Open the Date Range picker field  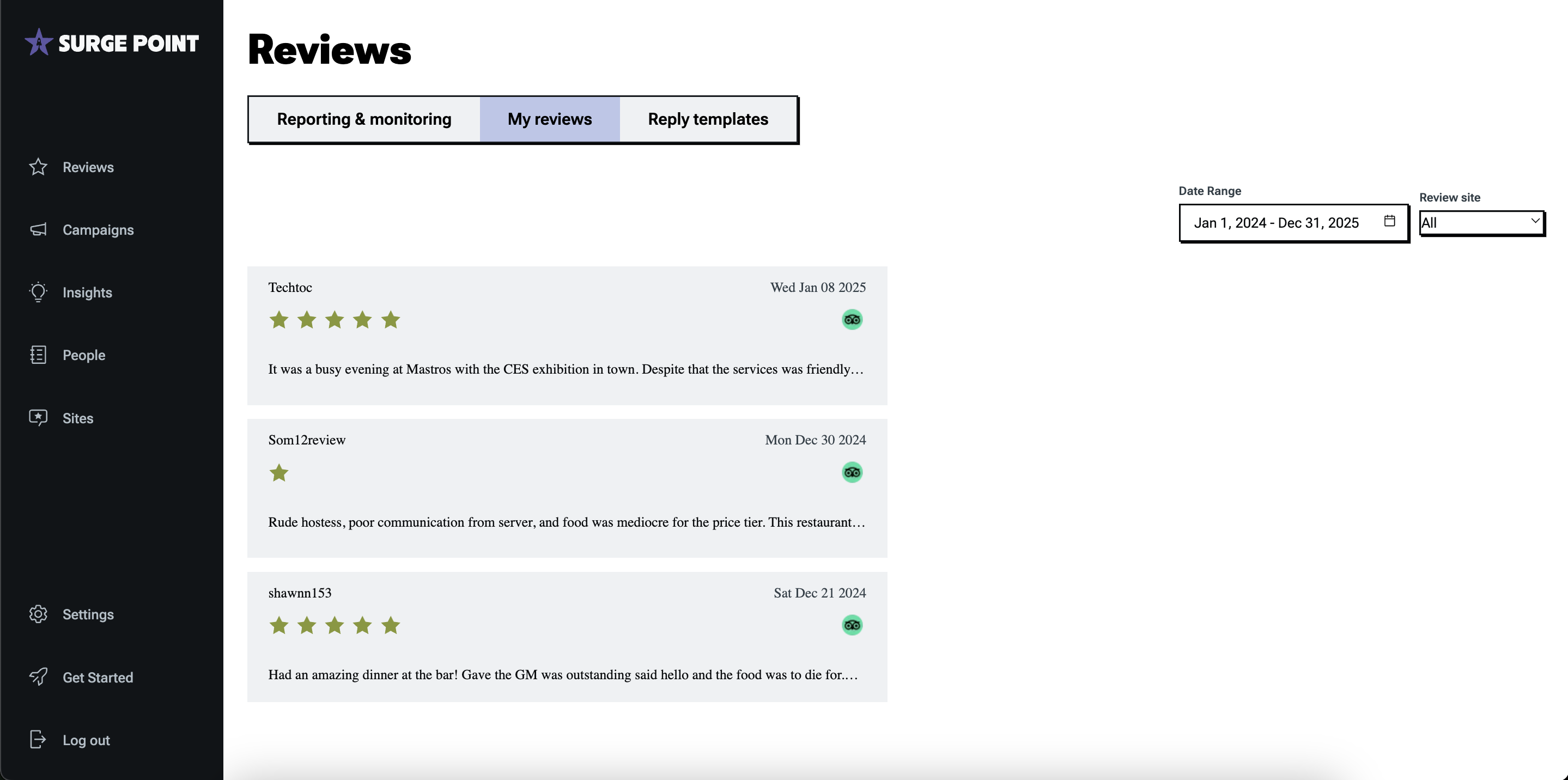[x=1276, y=223]
